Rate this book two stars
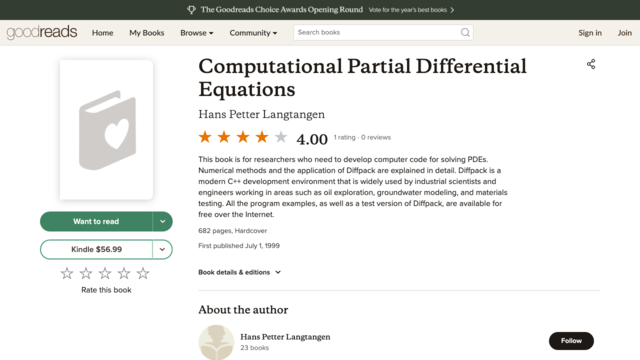640x360 pixels. (x=86, y=273)
